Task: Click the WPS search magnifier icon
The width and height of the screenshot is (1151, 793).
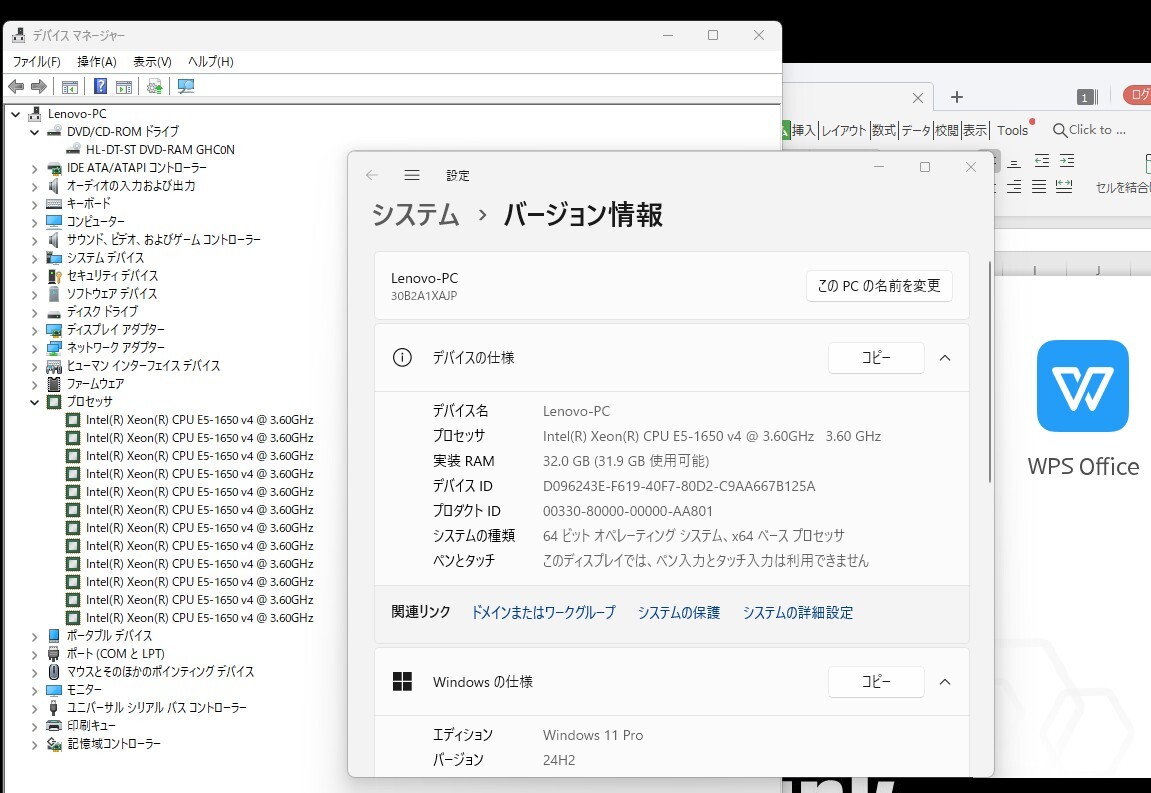Action: pyautogui.click(x=1059, y=131)
